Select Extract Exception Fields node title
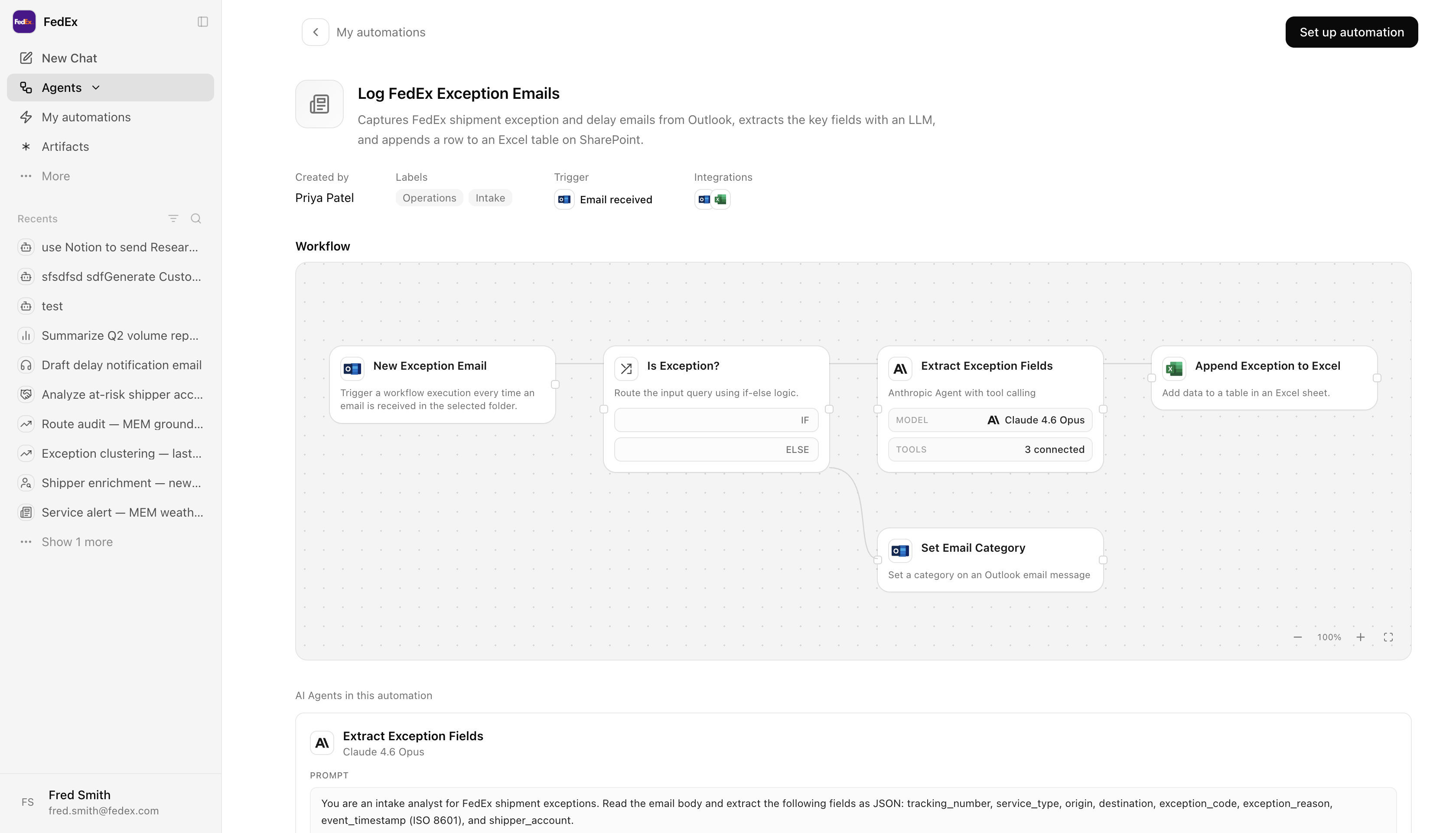Image resolution: width=1456 pixels, height=833 pixels. tap(987, 366)
